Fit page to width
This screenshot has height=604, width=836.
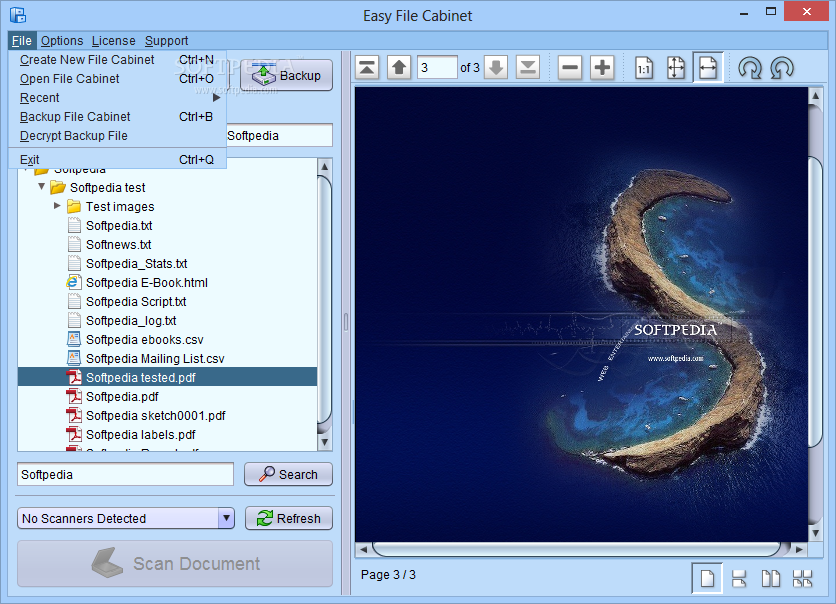708,68
